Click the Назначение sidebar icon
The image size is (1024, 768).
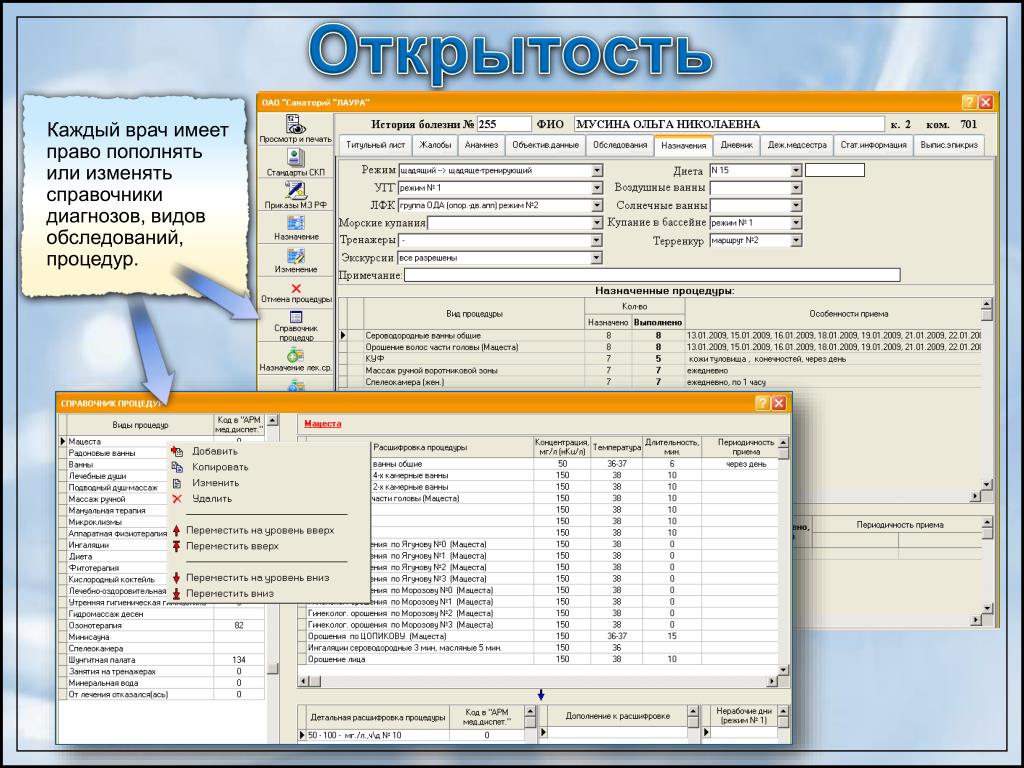(296, 223)
